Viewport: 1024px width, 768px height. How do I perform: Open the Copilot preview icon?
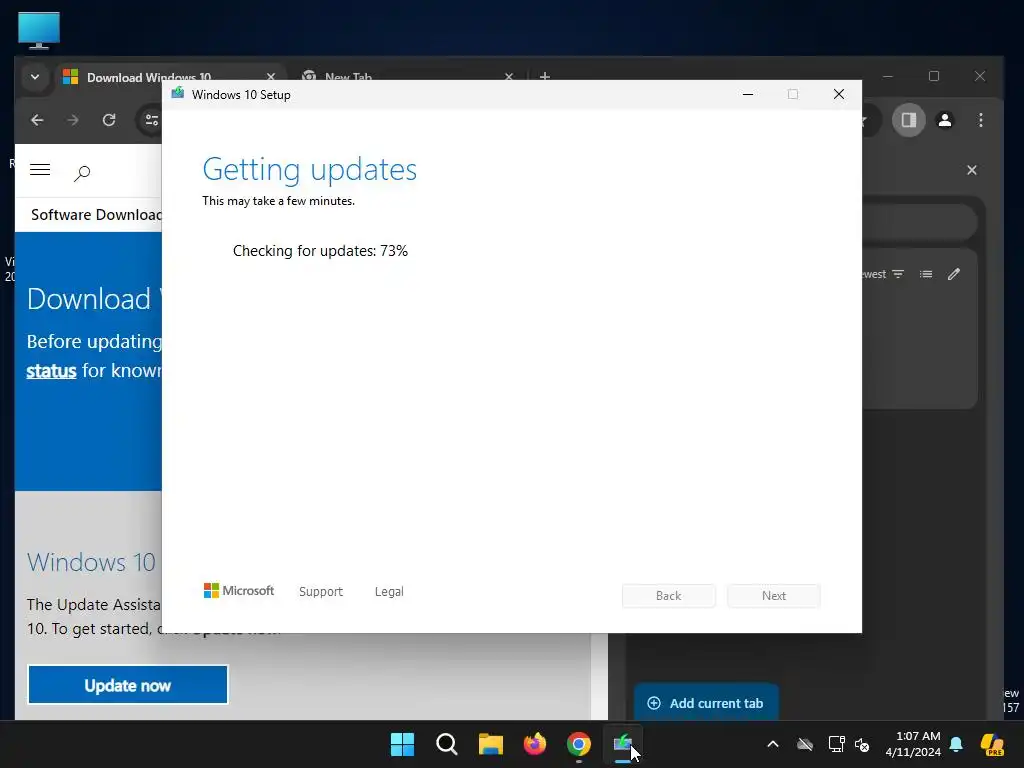(992, 744)
